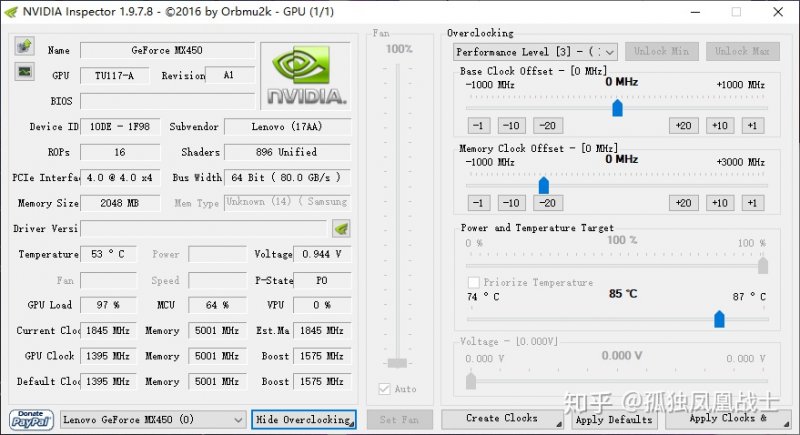Image resolution: width=800 pixels, height=435 pixels.
Task: Click the empty Driver Version field
Action: [204, 228]
